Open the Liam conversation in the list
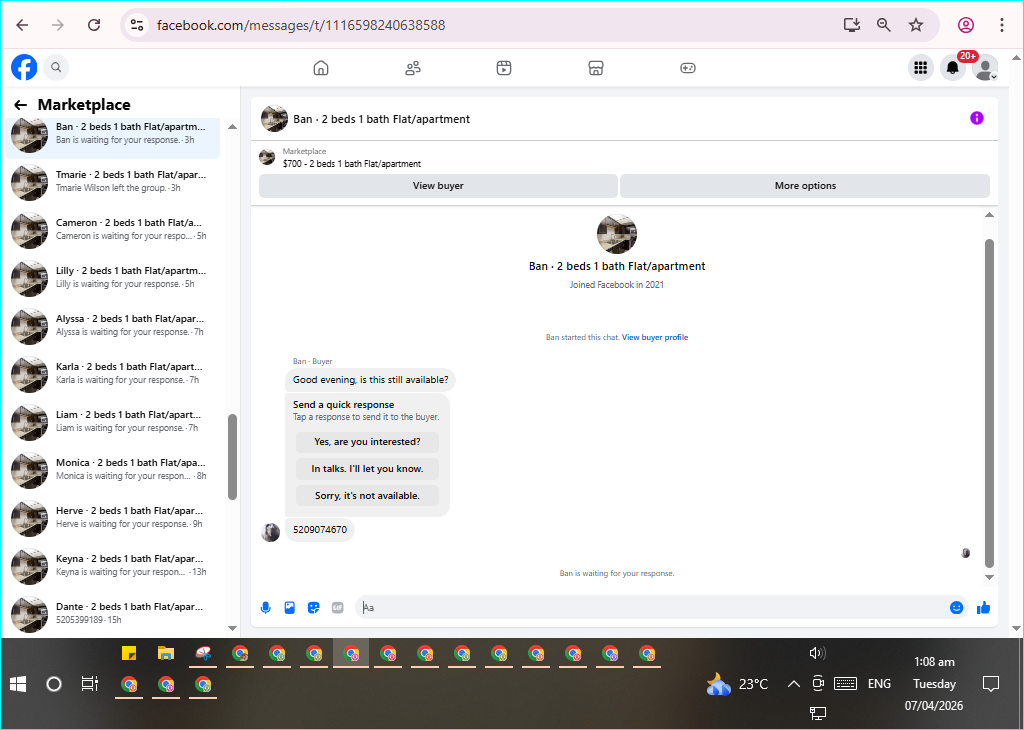This screenshot has width=1024, height=730. [112, 422]
